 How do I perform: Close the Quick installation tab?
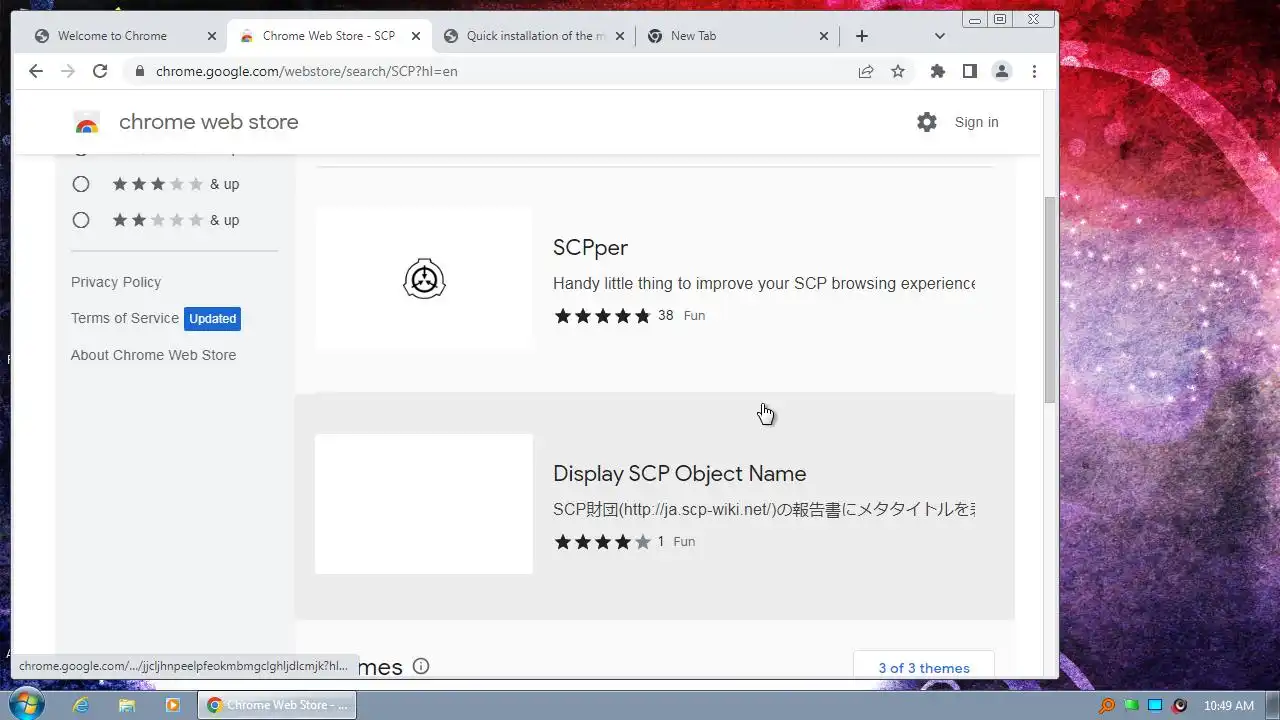coord(620,36)
